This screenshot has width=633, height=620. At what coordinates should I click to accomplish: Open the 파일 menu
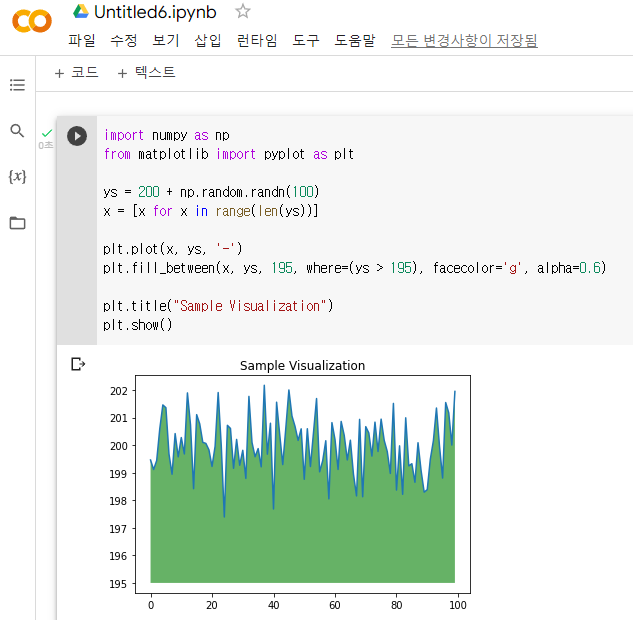(82, 40)
